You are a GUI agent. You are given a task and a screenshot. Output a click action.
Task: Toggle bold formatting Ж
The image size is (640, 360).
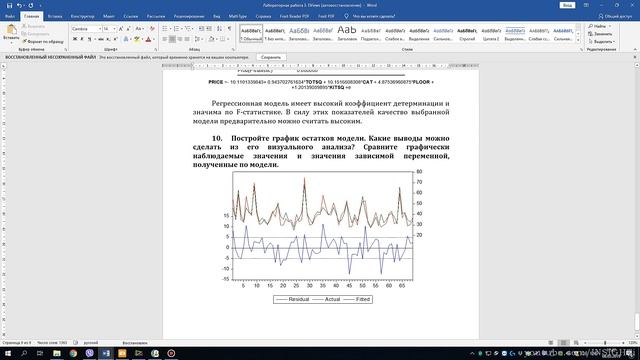coord(75,39)
